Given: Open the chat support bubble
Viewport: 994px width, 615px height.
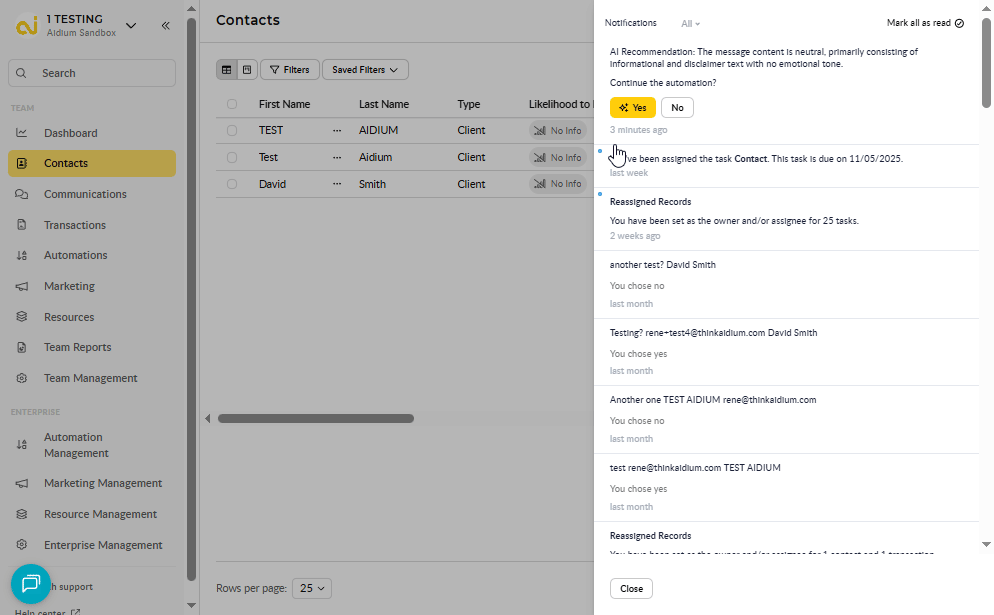Looking at the screenshot, I should click(31, 584).
